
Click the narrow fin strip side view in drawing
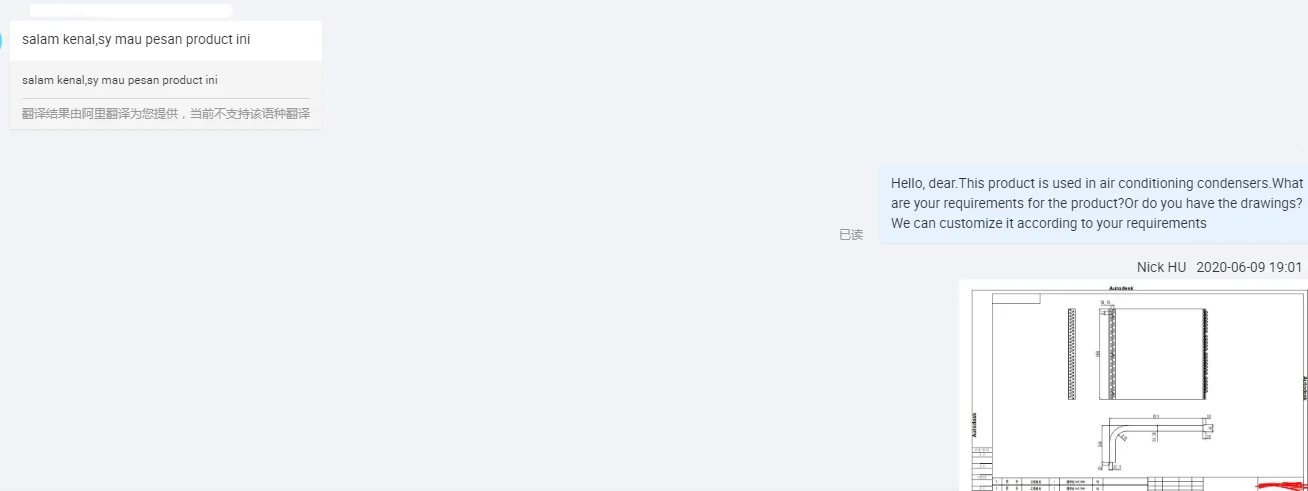tap(1072, 354)
